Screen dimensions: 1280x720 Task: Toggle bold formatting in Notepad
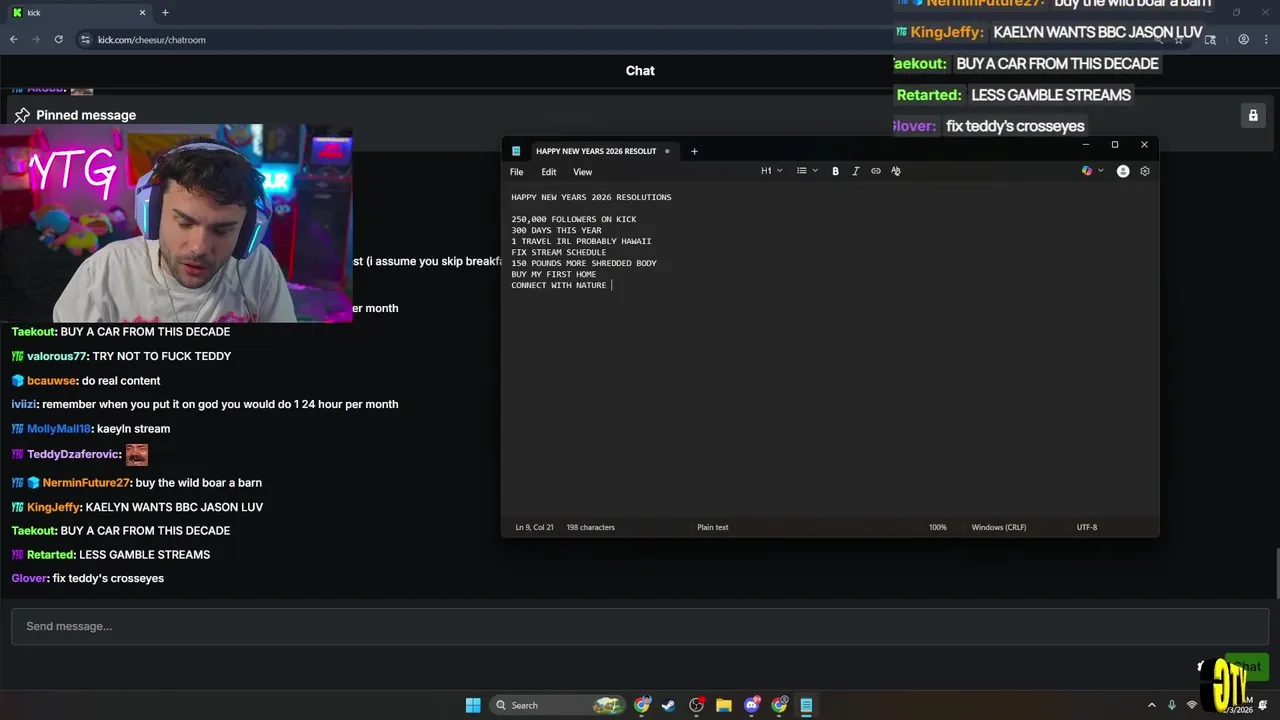835,171
